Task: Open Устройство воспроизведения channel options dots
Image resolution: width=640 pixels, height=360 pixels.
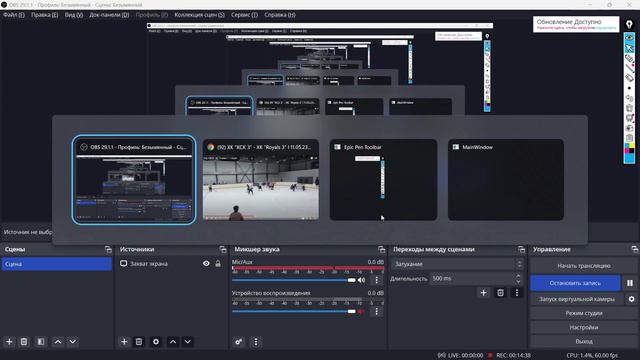Action: [x=376, y=311]
